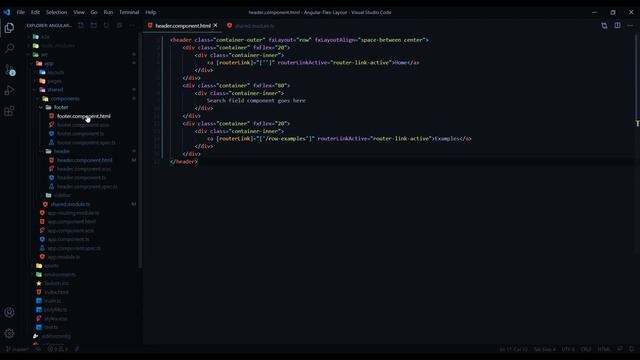Open app.module.ts file

[x=64, y=257]
